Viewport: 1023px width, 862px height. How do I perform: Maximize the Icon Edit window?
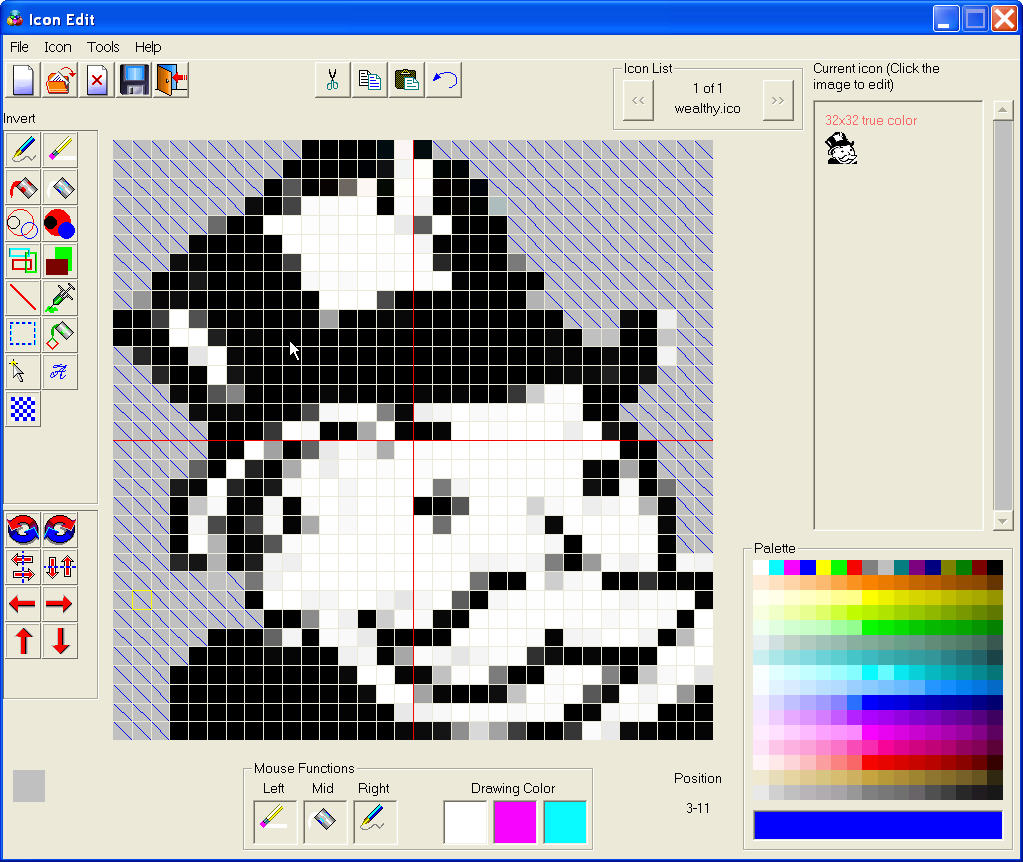click(975, 19)
